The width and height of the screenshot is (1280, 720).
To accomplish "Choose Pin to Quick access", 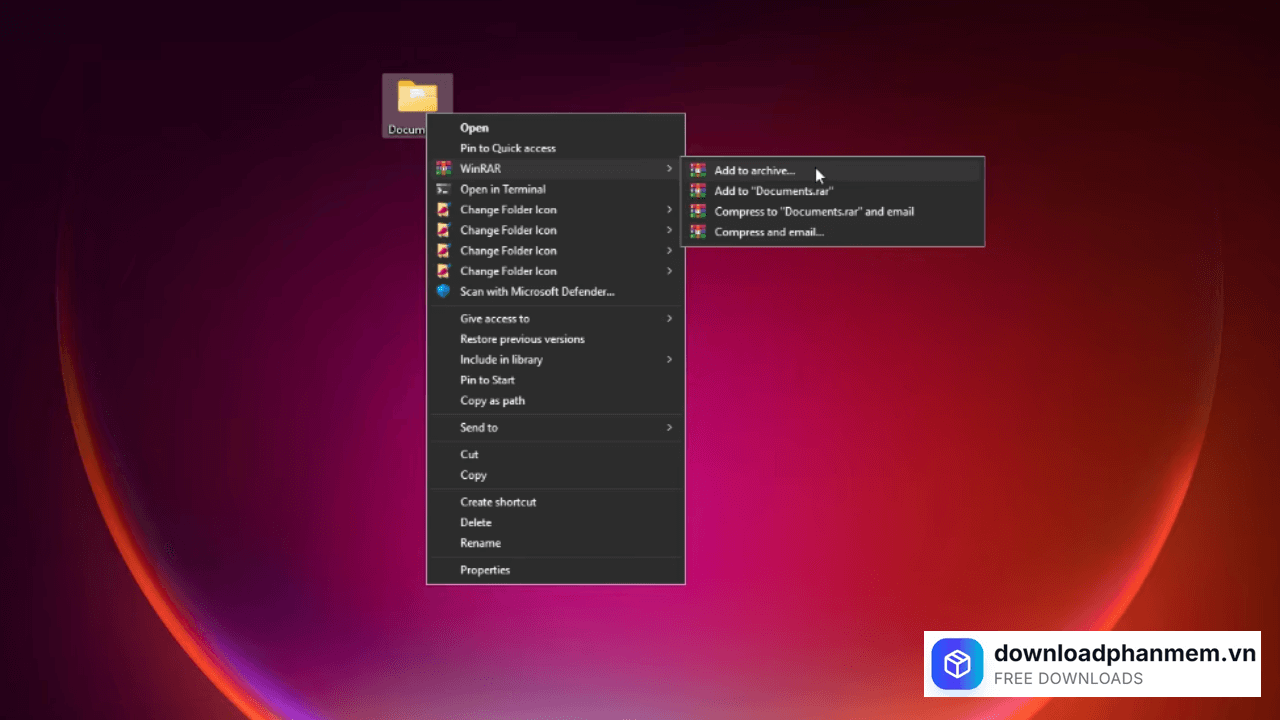I will (x=507, y=148).
